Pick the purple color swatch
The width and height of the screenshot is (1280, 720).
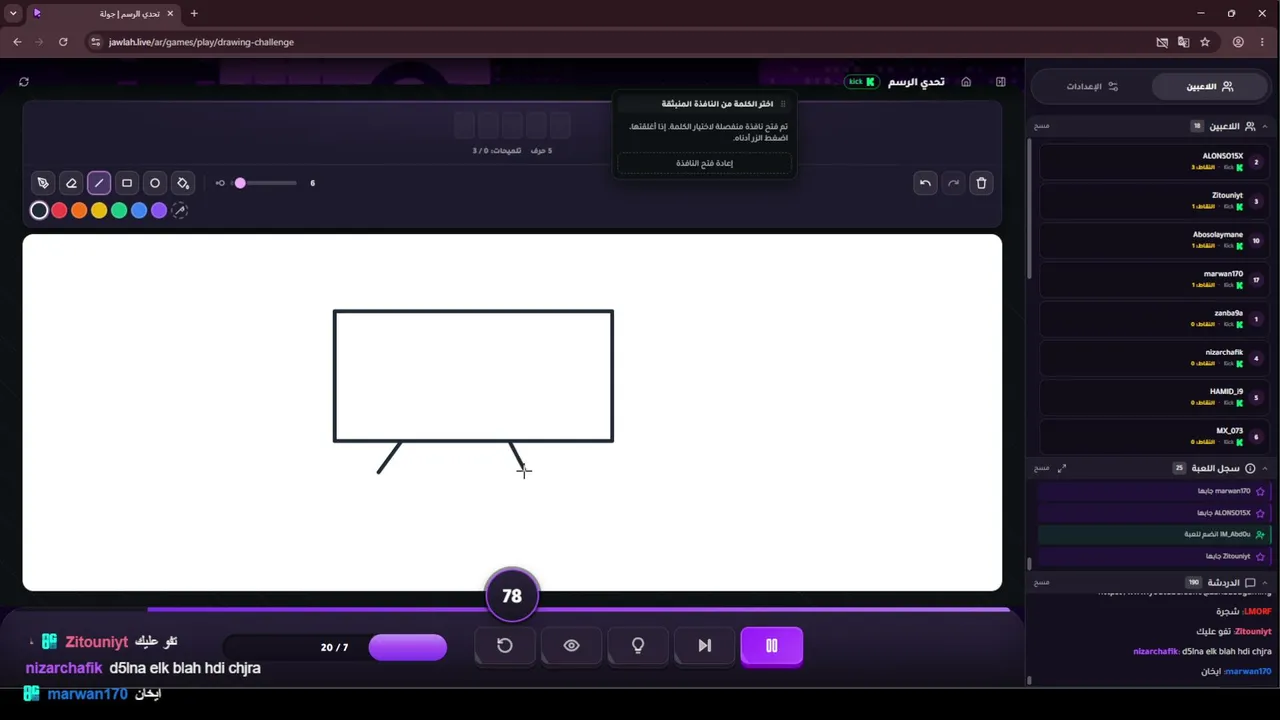click(159, 210)
